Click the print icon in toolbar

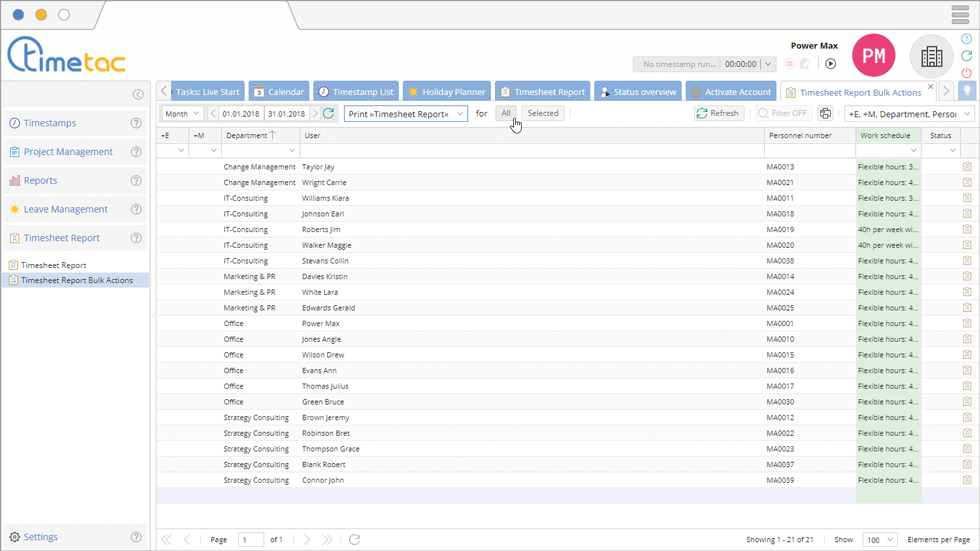click(825, 114)
